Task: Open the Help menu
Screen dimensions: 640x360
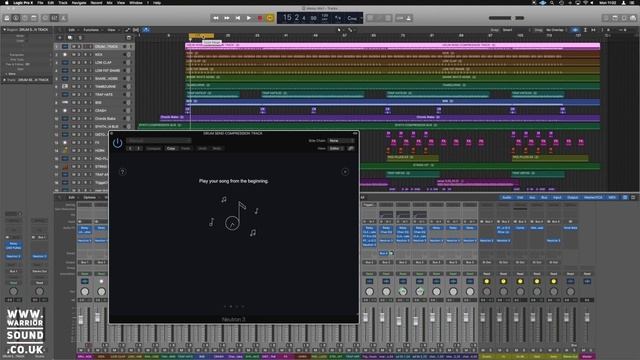Action: (157, 2)
